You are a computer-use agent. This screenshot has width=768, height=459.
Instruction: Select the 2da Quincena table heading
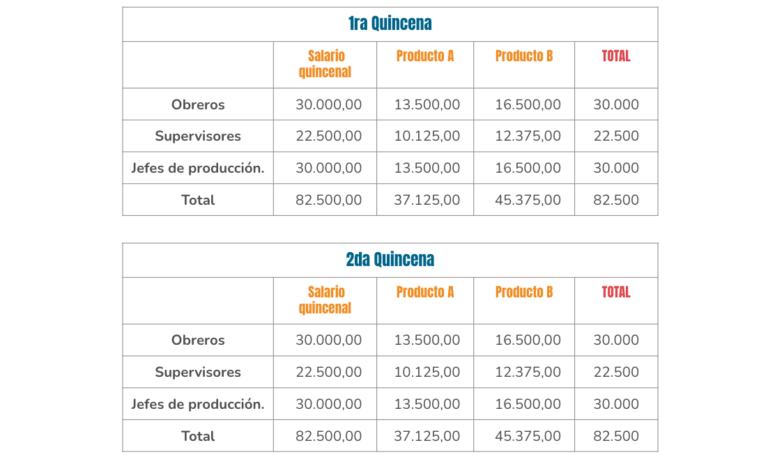(390, 260)
